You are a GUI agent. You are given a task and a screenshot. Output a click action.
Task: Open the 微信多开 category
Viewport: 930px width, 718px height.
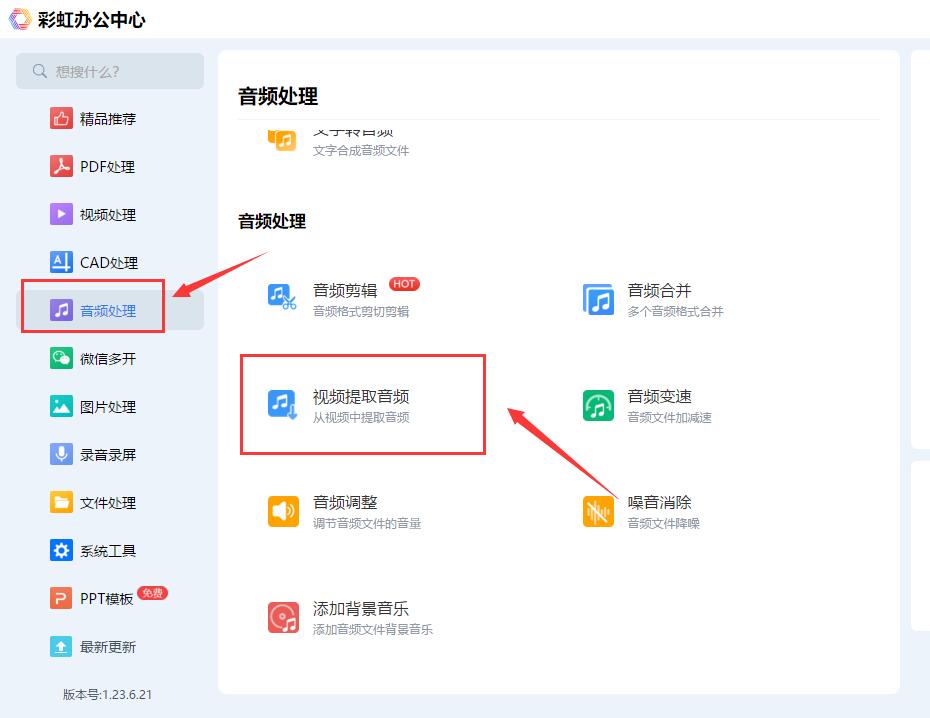coord(107,358)
